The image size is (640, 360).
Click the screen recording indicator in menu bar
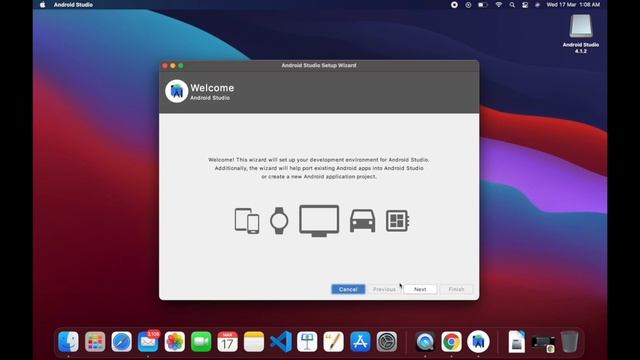coord(454,5)
